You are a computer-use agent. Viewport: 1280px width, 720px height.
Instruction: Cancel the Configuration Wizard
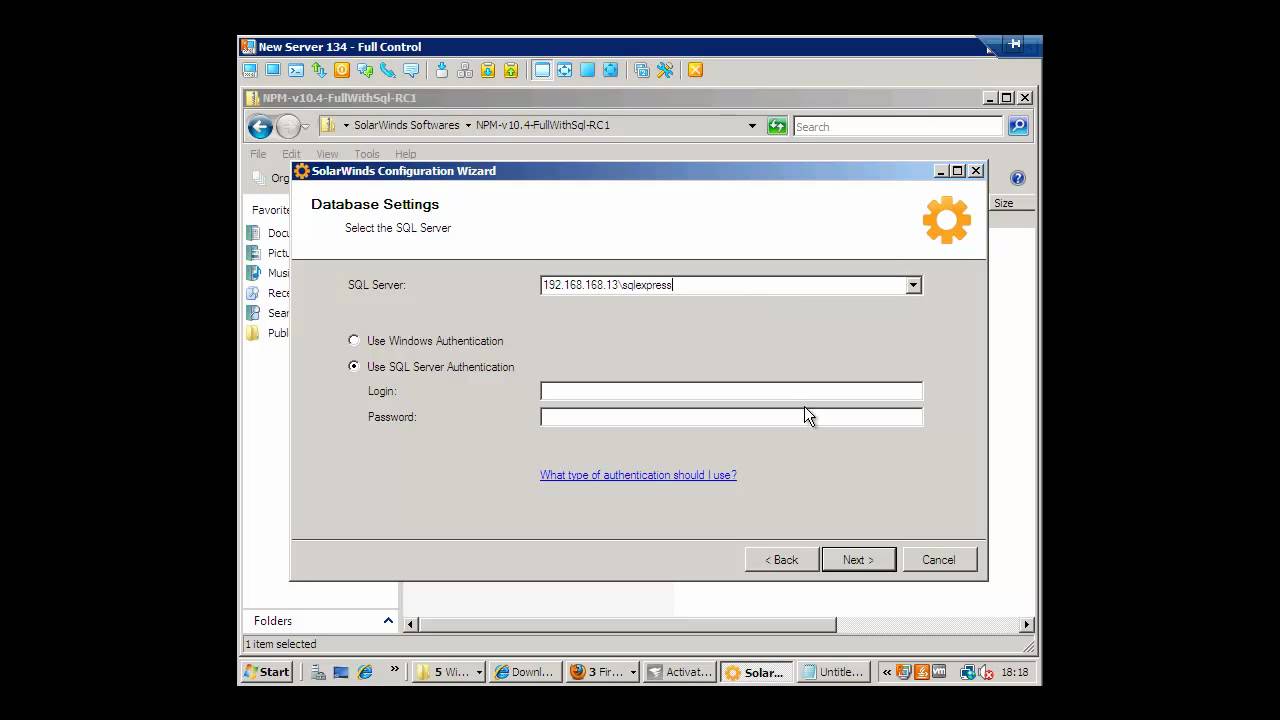pyautogui.click(x=939, y=560)
